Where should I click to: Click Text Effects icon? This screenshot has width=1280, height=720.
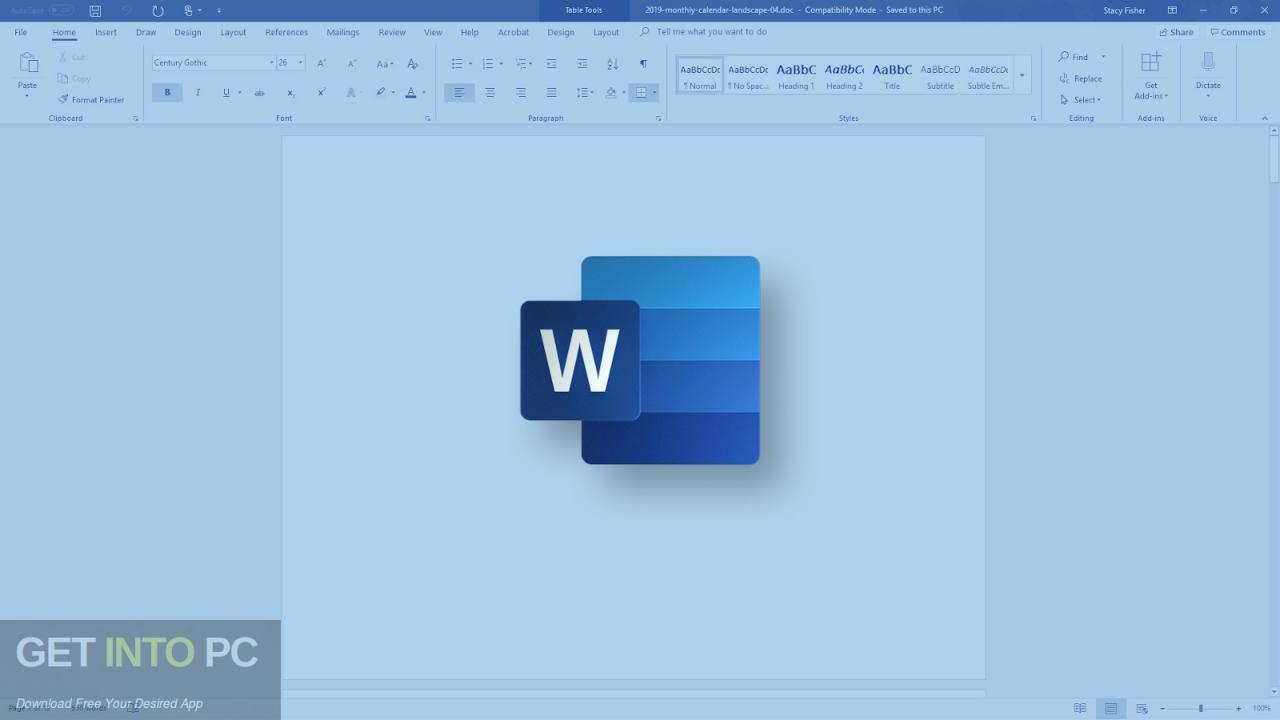[x=351, y=92]
